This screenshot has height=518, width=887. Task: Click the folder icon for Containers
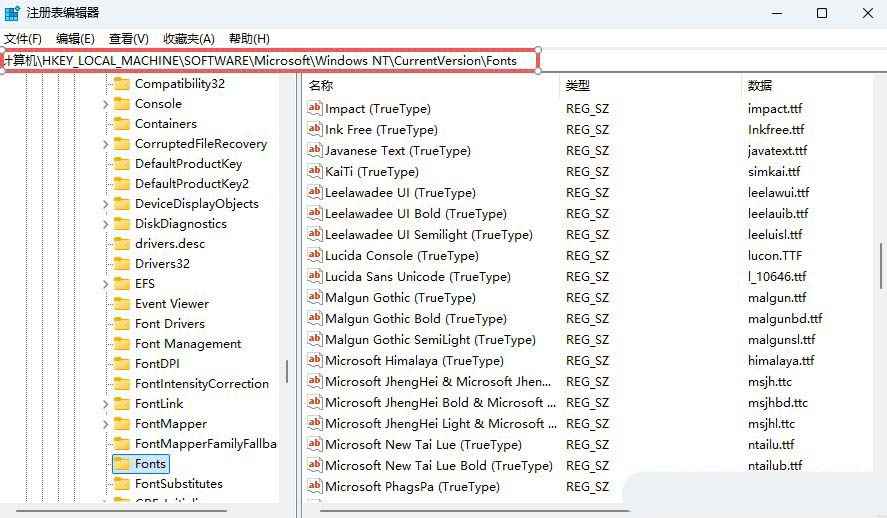(x=122, y=123)
